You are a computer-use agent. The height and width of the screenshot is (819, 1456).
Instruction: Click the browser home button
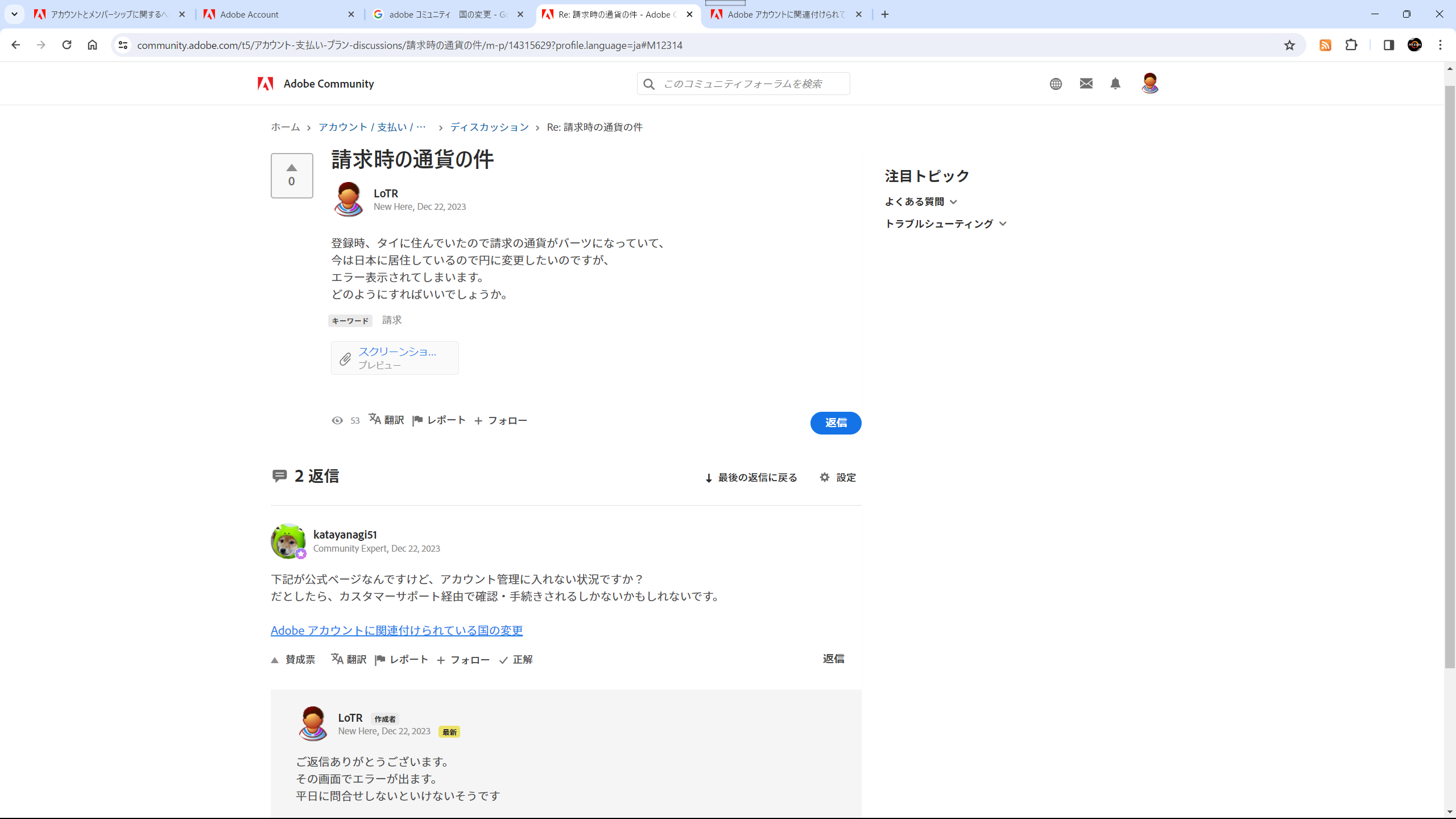coord(92,45)
